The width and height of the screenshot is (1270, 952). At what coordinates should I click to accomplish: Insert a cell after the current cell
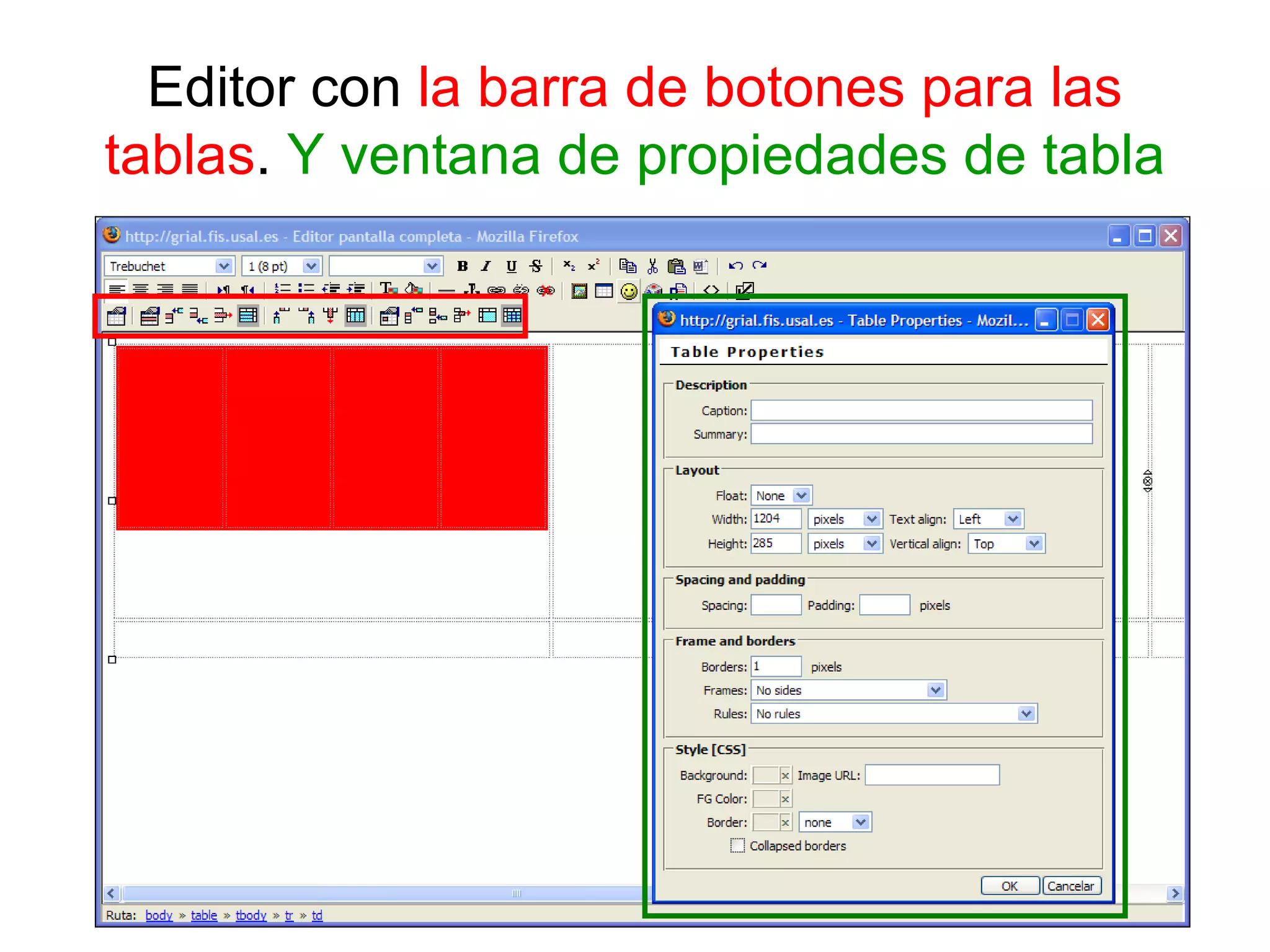438,316
